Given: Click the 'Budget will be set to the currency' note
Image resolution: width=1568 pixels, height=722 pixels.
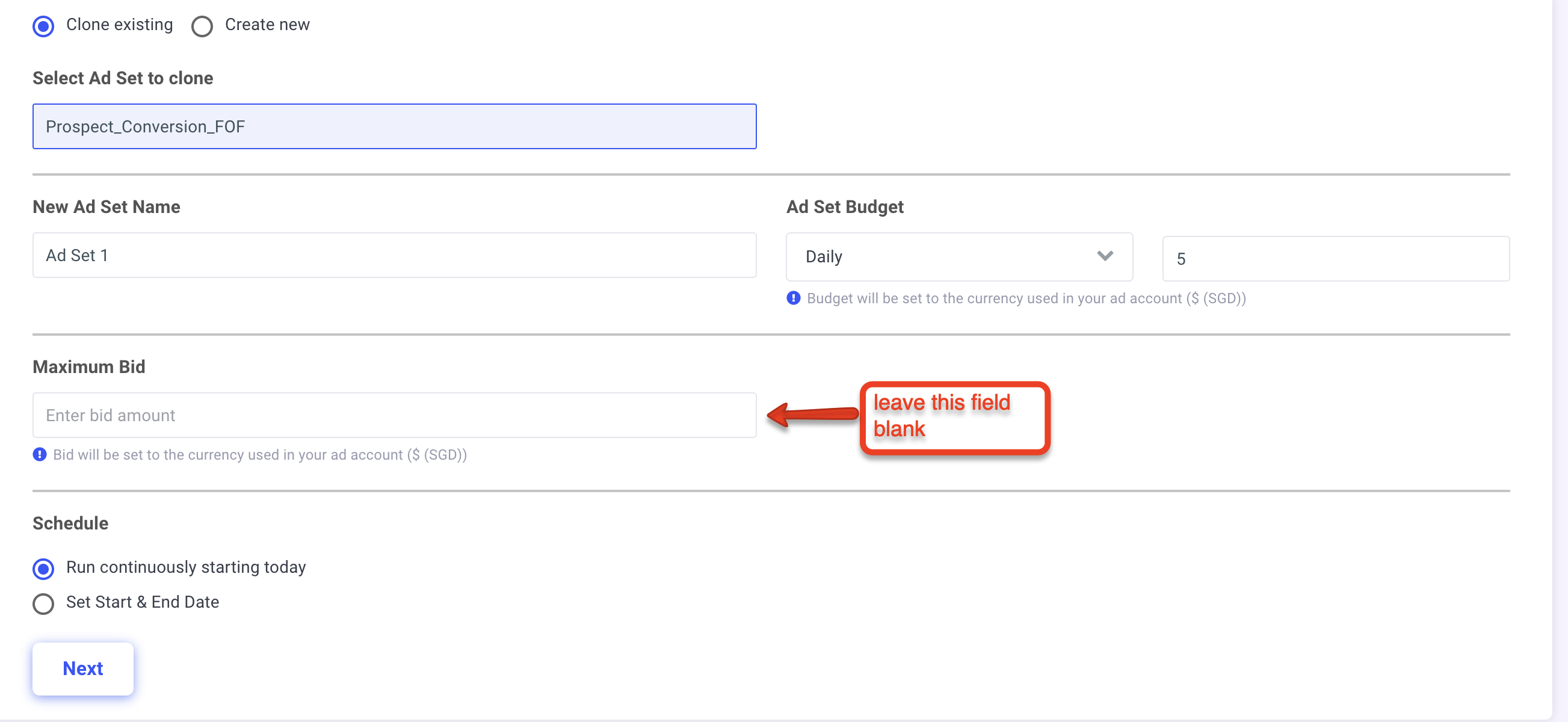Looking at the screenshot, I should (x=1026, y=298).
